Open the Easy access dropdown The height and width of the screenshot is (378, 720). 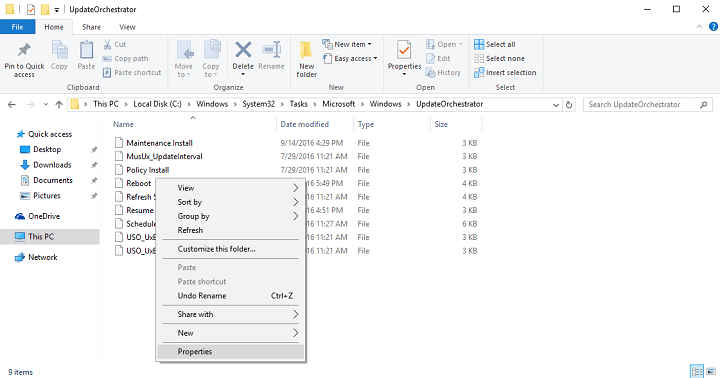350,58
